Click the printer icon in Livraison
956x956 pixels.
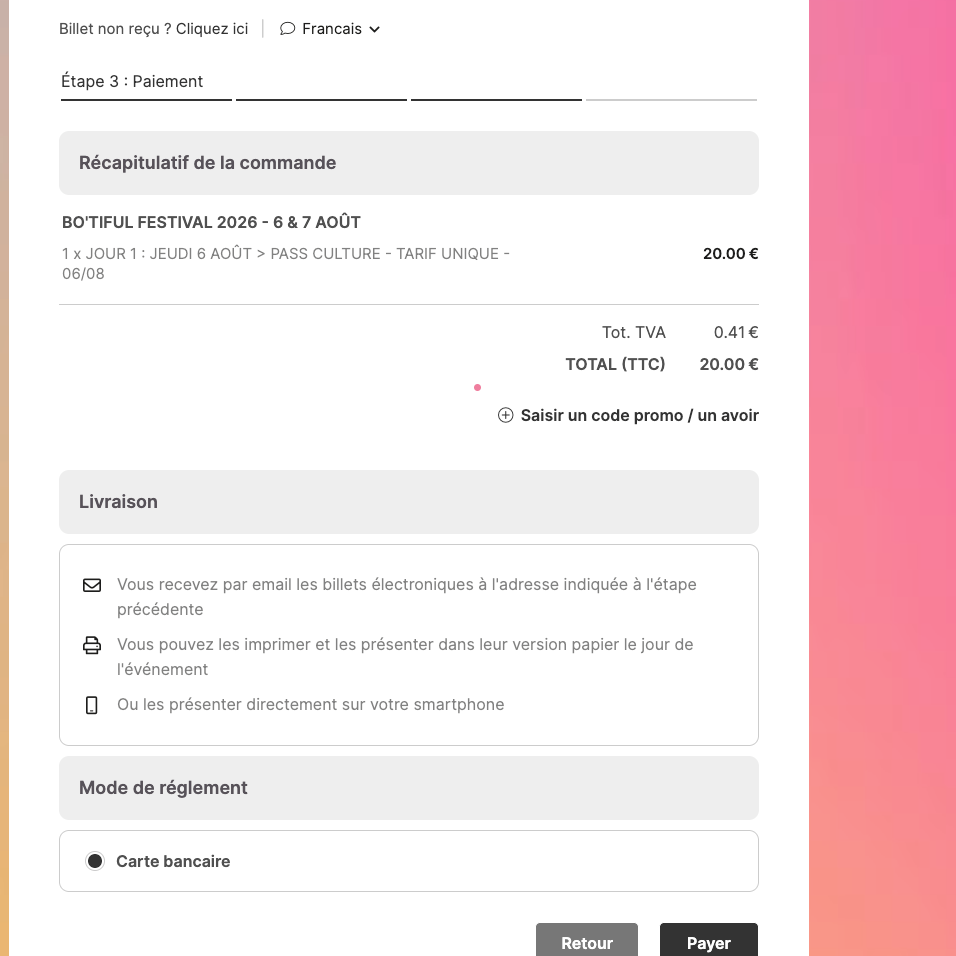tap(92, 645)
